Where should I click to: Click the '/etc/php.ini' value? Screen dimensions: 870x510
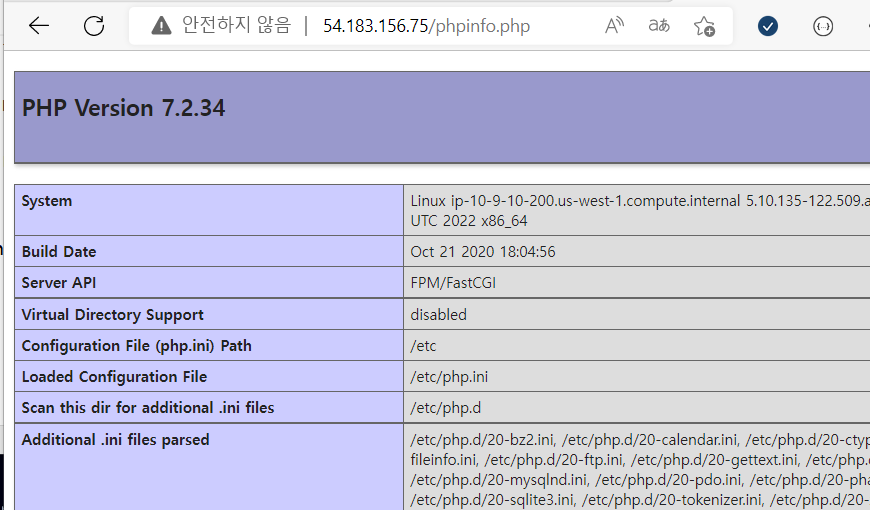click(x=449, y=377)
